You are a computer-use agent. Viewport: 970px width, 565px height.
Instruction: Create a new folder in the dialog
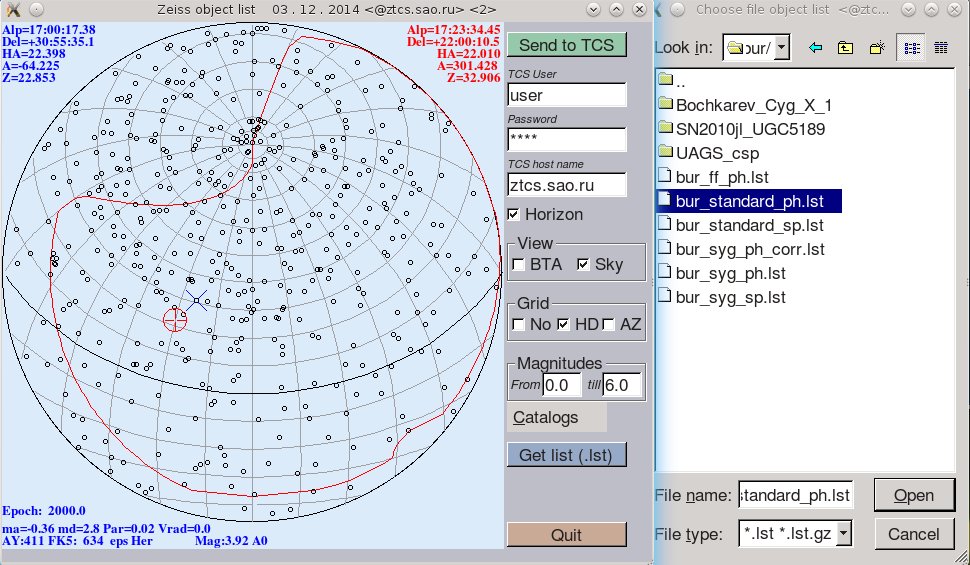[x=877, y=48]
